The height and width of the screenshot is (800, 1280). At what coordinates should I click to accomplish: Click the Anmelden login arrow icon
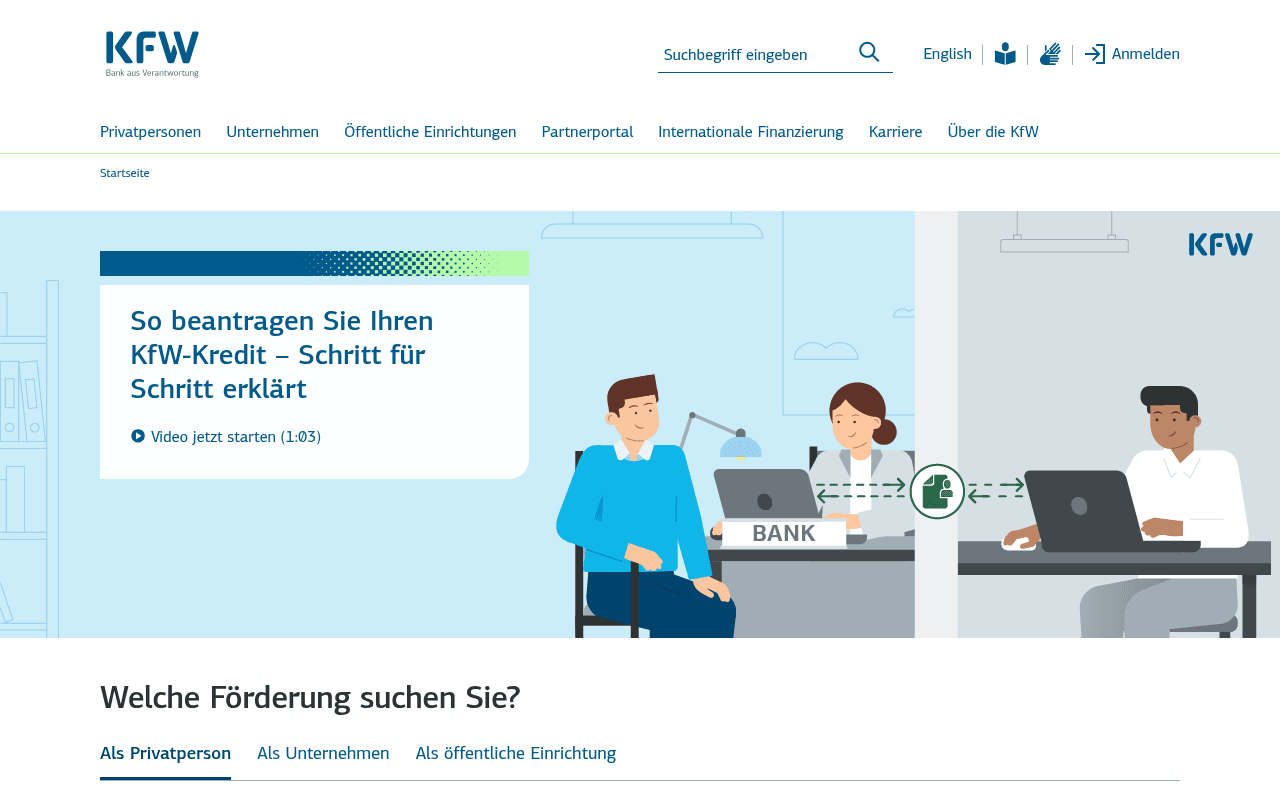tap(1095, 54)
